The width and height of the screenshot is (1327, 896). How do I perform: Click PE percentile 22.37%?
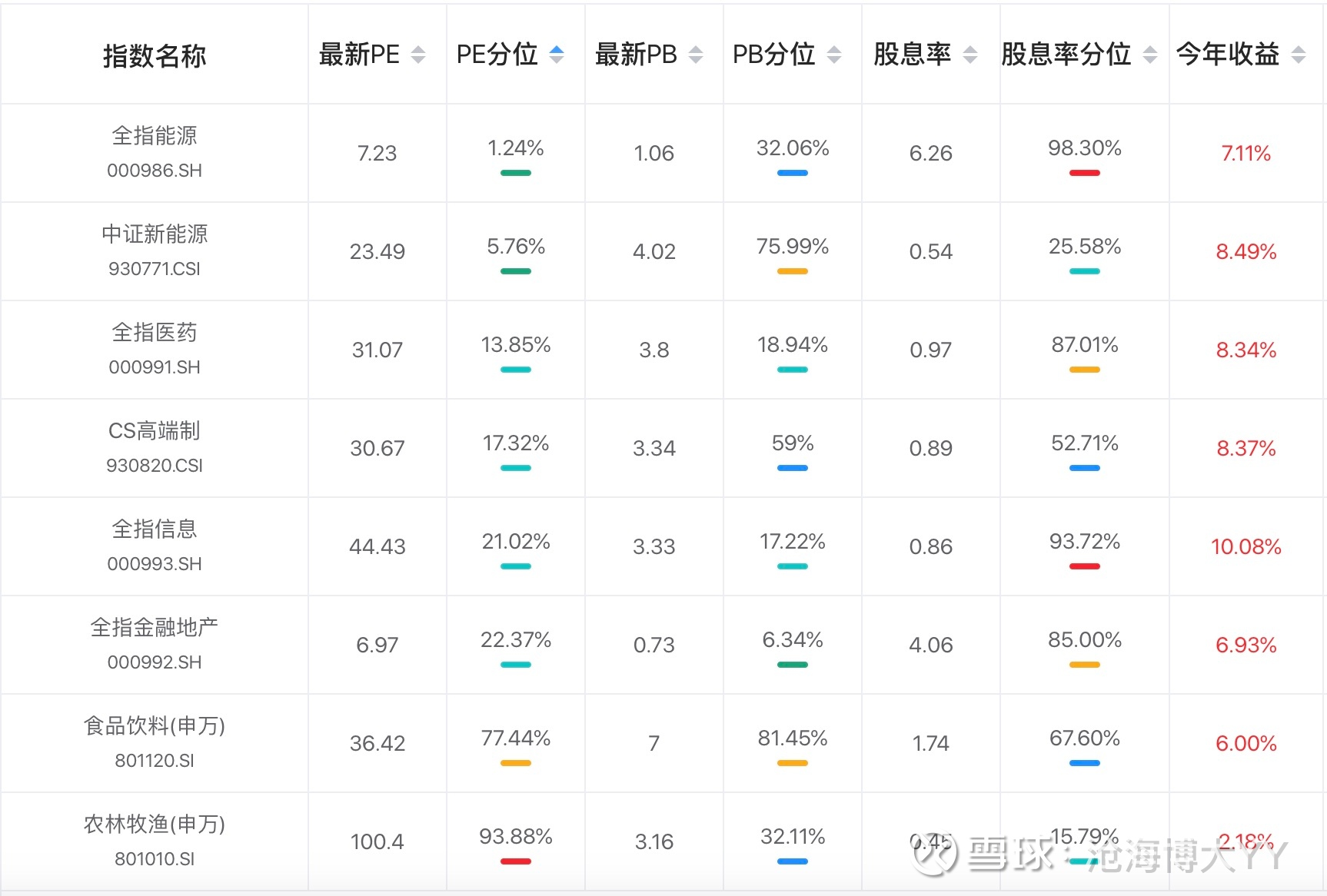pyautogui.click(x=516, y=640)
